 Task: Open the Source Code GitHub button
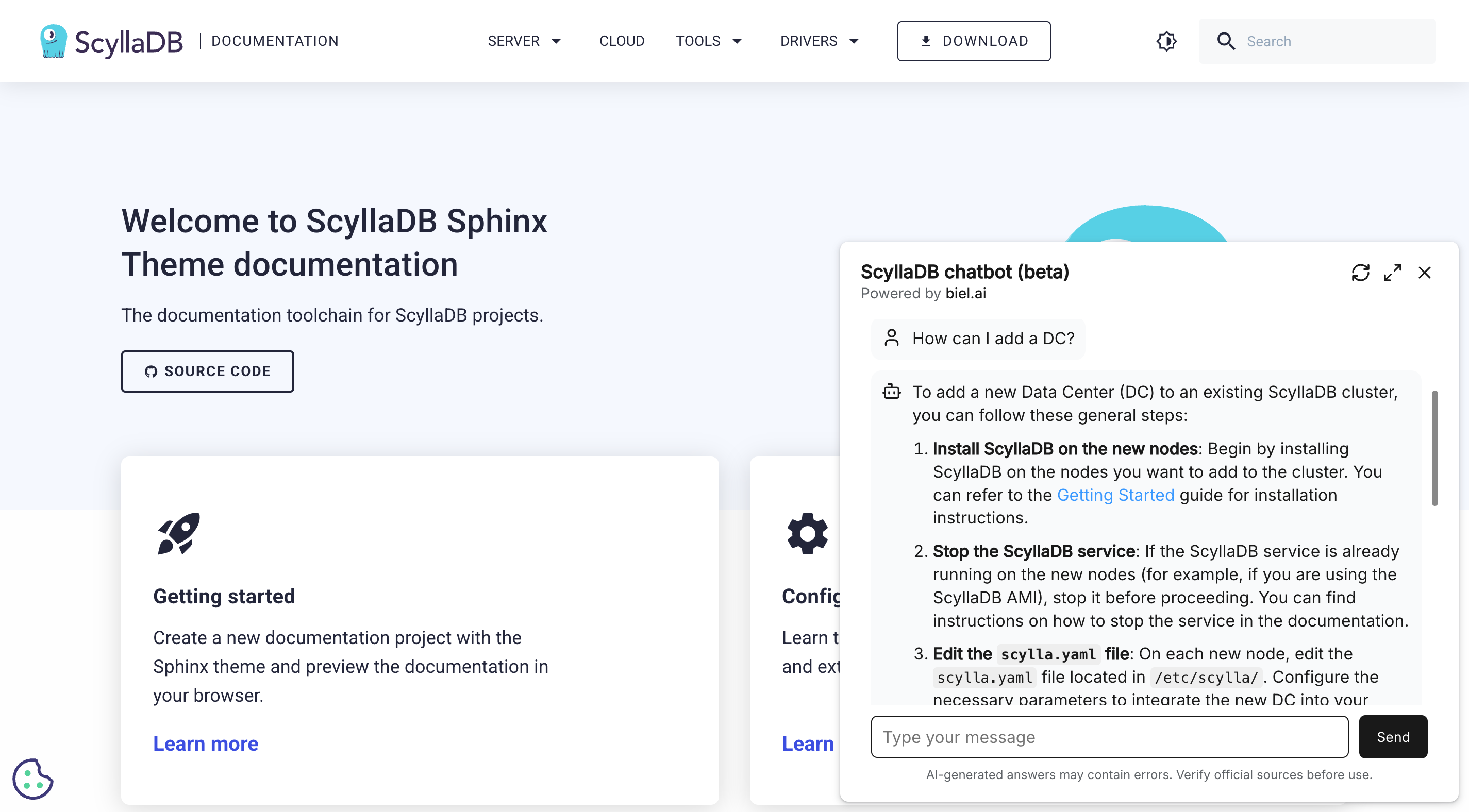(208, 371)
